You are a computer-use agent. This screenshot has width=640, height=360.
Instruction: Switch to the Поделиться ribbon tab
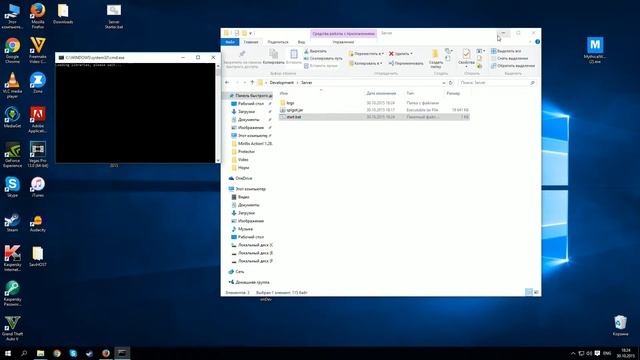(278, 42)
